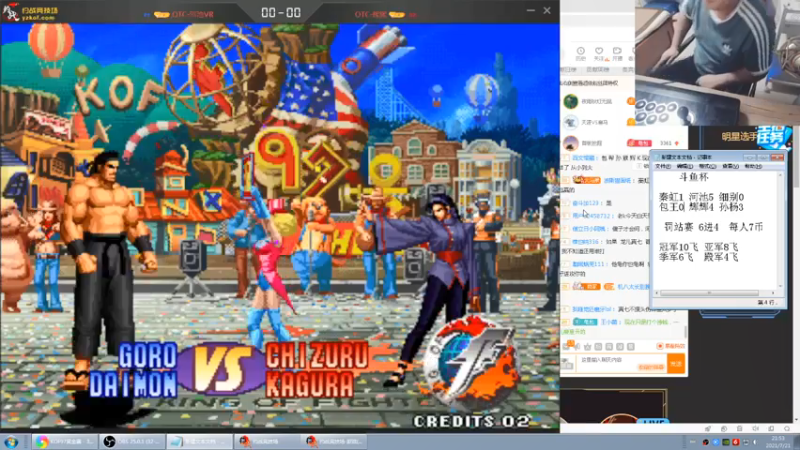
Task: Click the folder-shaped icon beside the heart
Action: coord(617,53)
